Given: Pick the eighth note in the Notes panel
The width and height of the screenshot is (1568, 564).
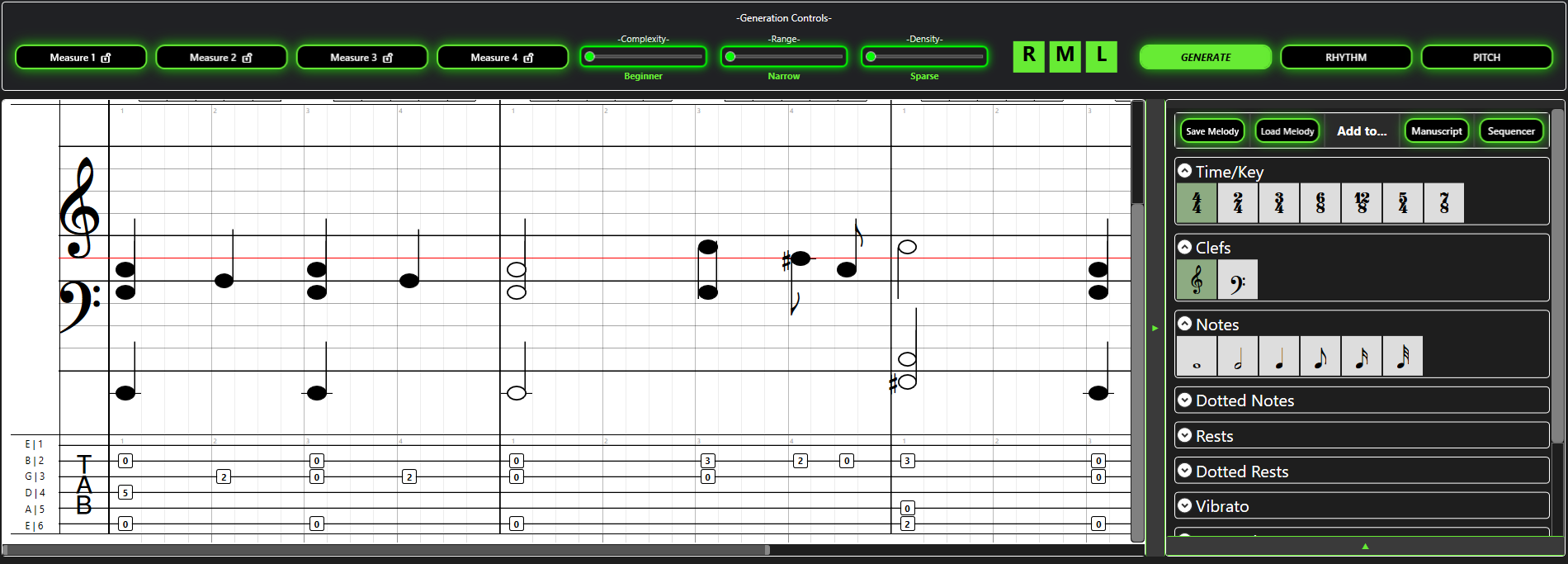Looking at the screenshot, I should tap(1320, 356).
